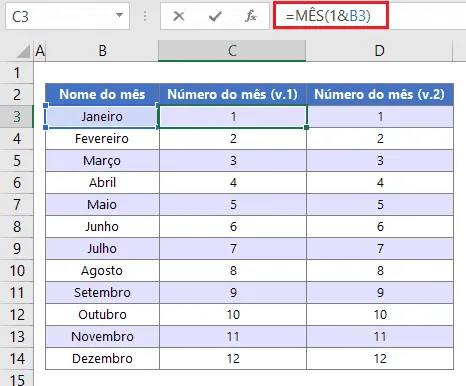Select column D header
Image resolution: width=466 pixels, height=386 pixels.
point(379,51)
